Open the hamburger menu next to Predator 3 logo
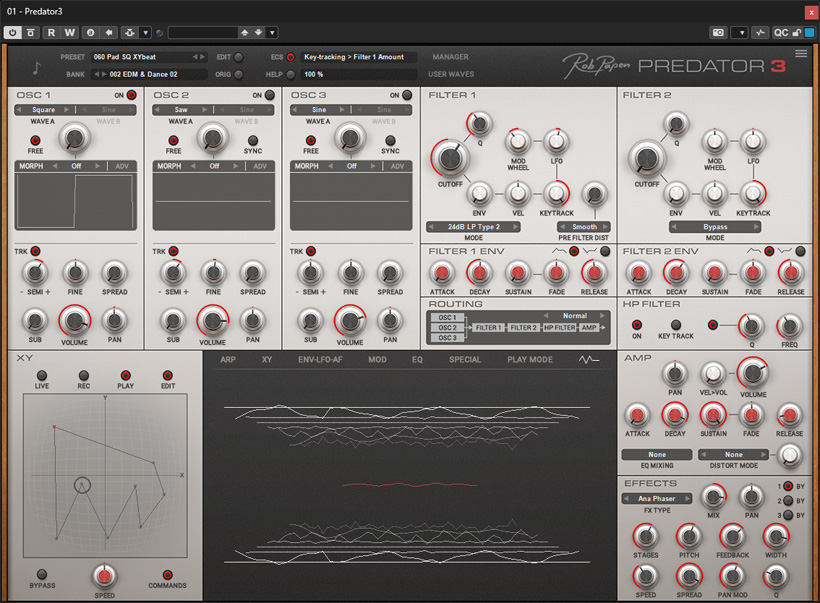Viewport: 820px width, 603px height. (801, 53)
